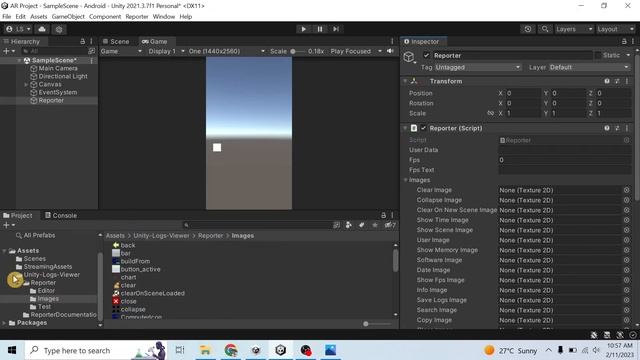The height and width of the screenshot is (360, 640).
Task: Open the Layer Default dropdown
Action: (x=590, y=67)
